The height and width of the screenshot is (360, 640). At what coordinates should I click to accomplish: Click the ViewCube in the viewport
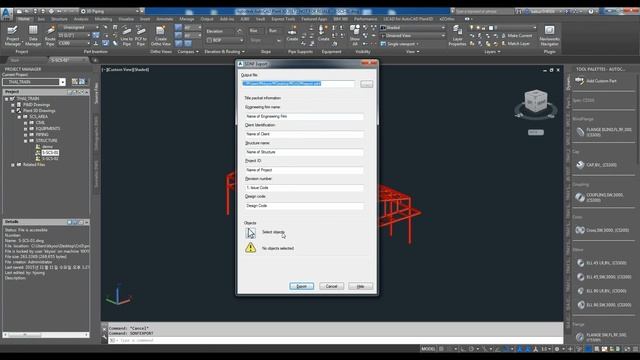536,101
